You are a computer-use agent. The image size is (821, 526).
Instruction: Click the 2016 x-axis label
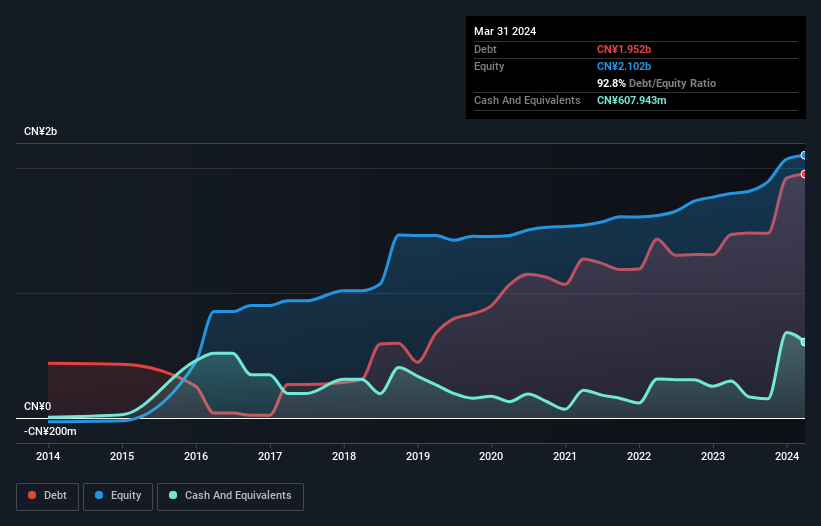pos(196,456)
